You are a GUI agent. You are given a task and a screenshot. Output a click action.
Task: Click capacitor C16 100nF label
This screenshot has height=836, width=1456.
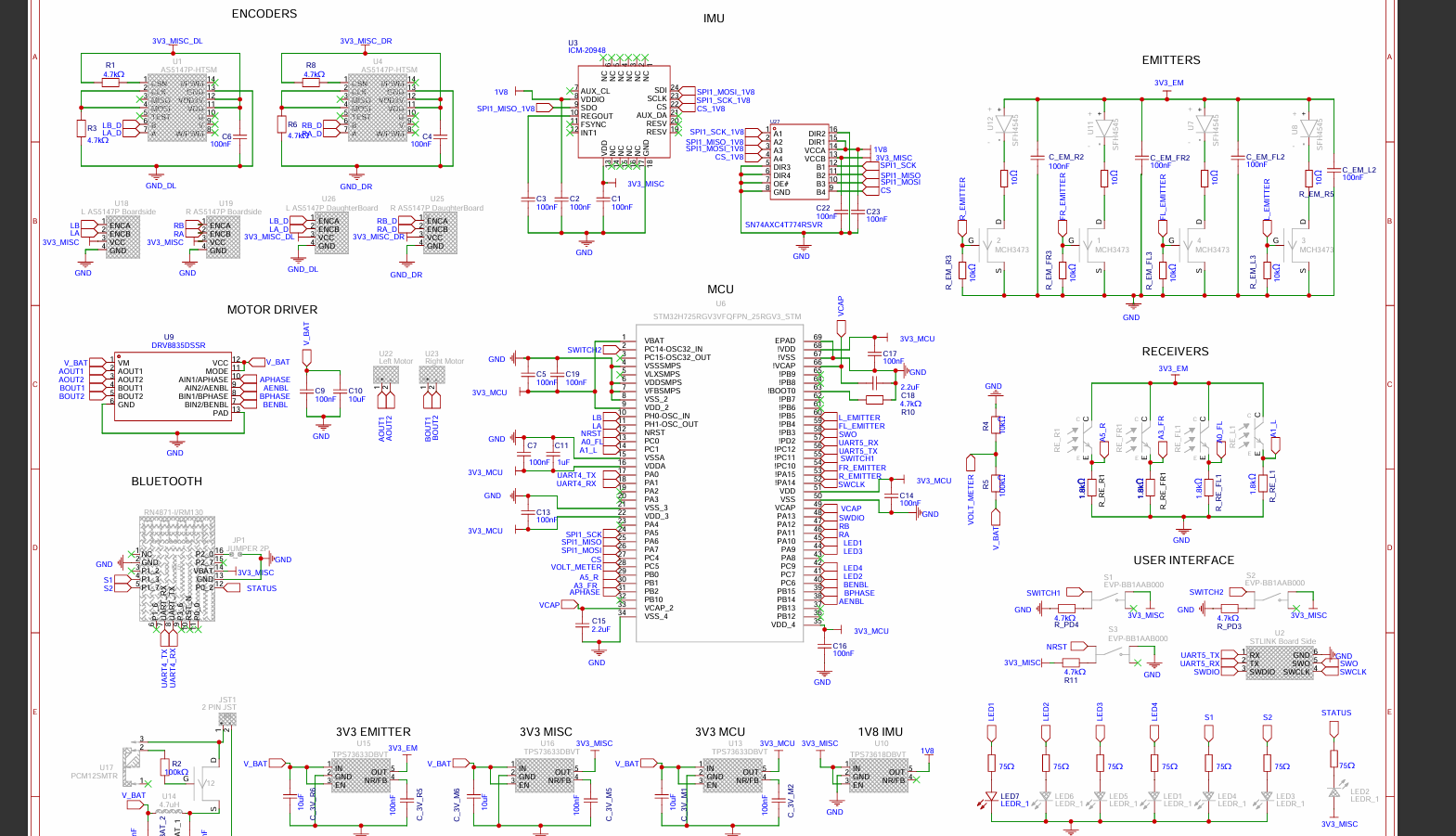843,650
